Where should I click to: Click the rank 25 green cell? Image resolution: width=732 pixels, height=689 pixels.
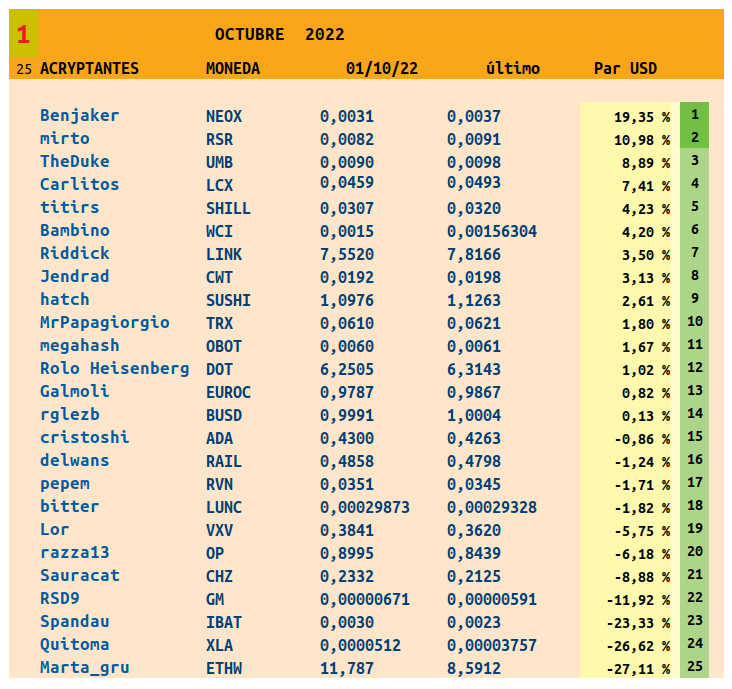point(694,667)
